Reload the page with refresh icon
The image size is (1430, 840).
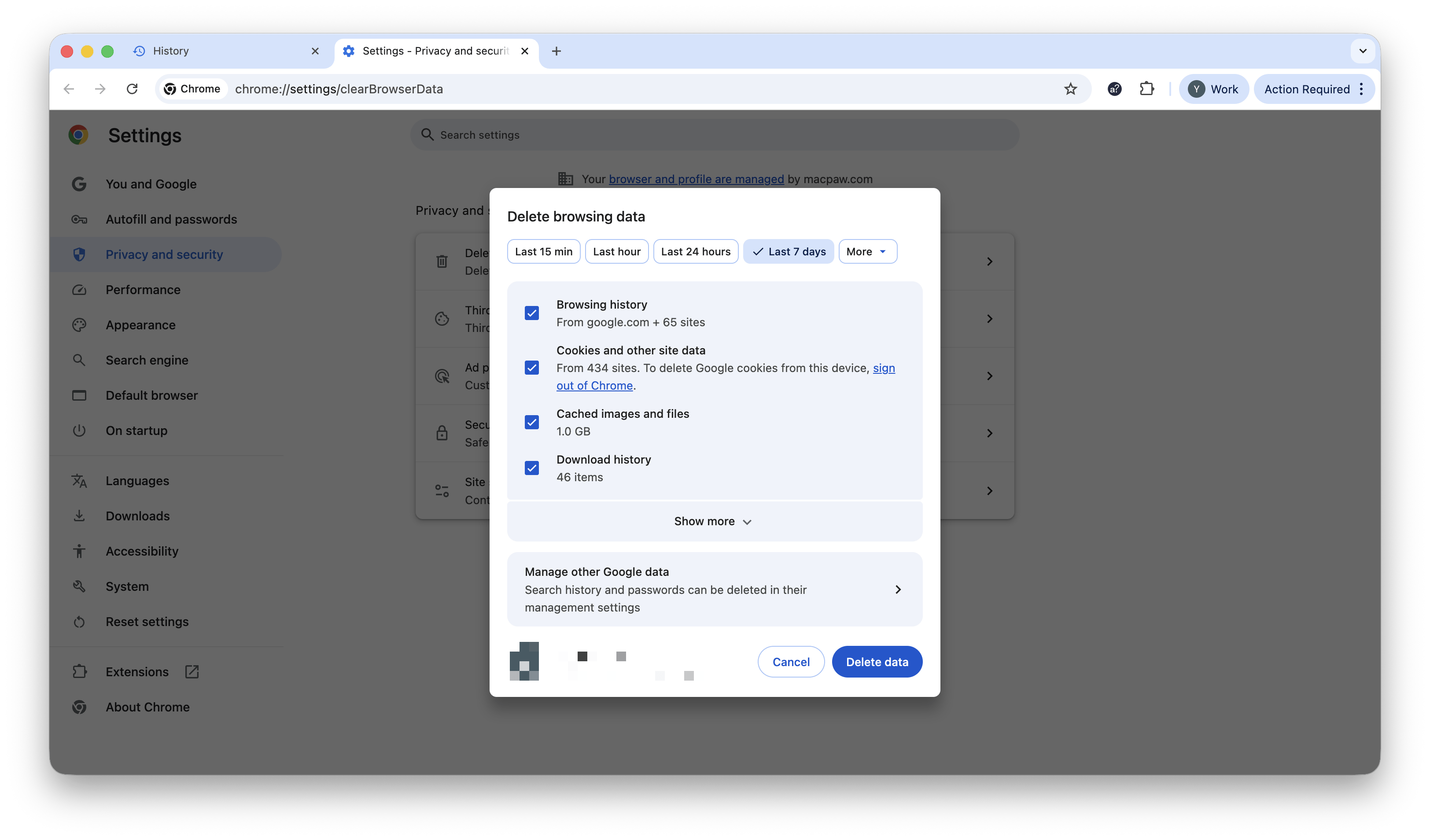point(132,89)
